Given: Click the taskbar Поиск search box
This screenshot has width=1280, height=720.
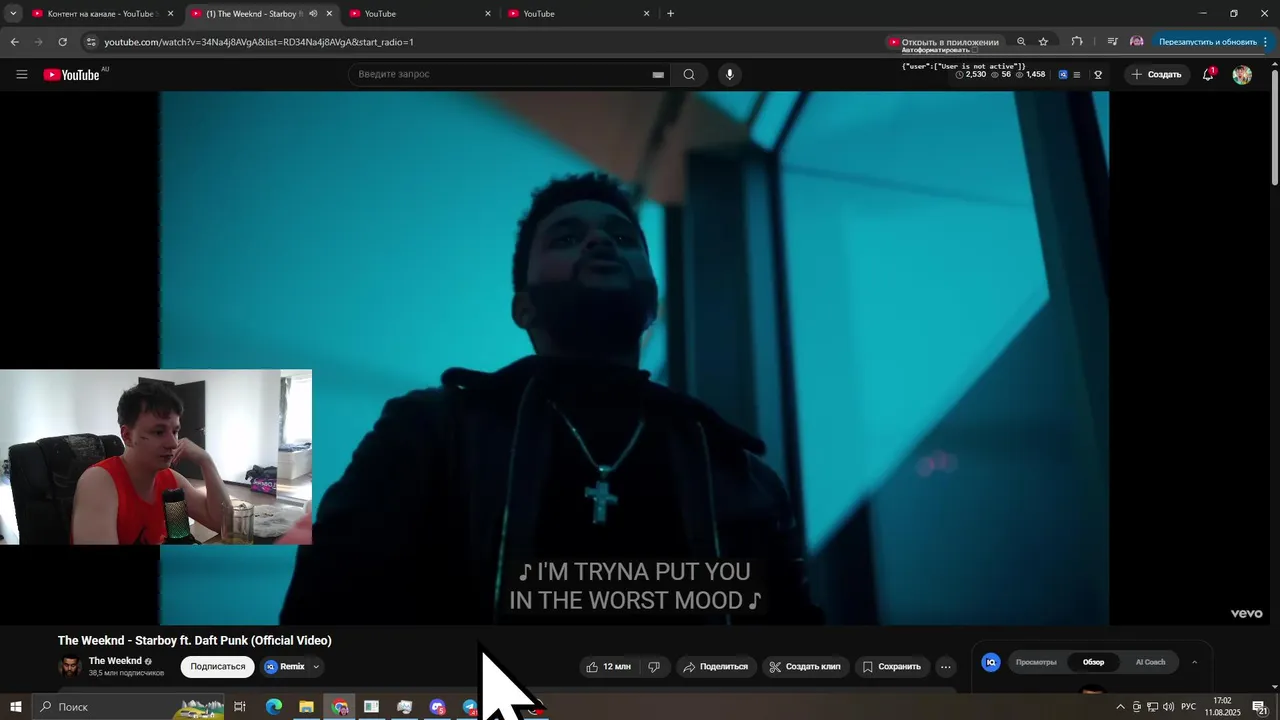Looking at the screenshot, I should (x=128, y=707).
